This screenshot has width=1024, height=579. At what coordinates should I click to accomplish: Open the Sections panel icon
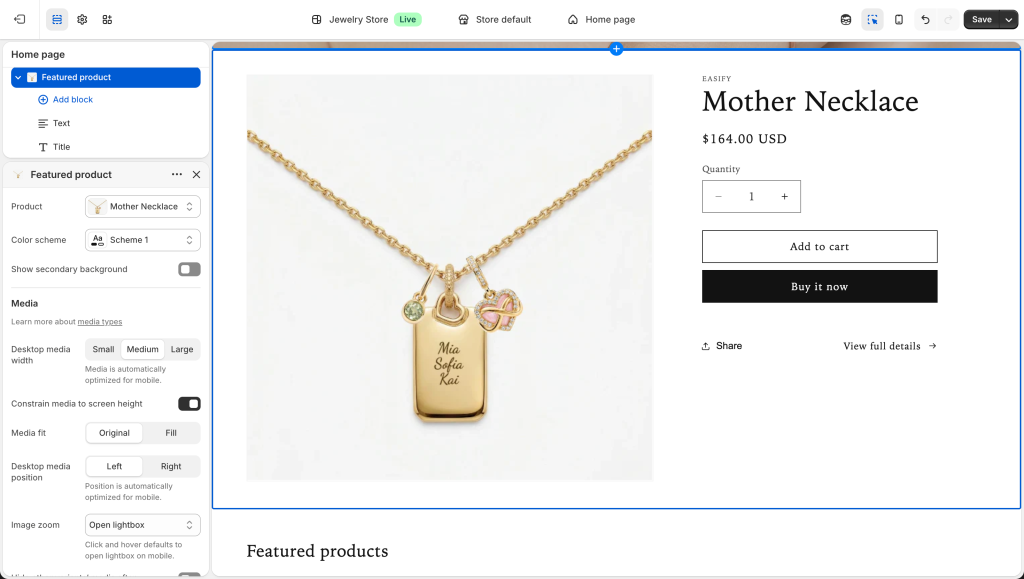click(x=57, y=19)
